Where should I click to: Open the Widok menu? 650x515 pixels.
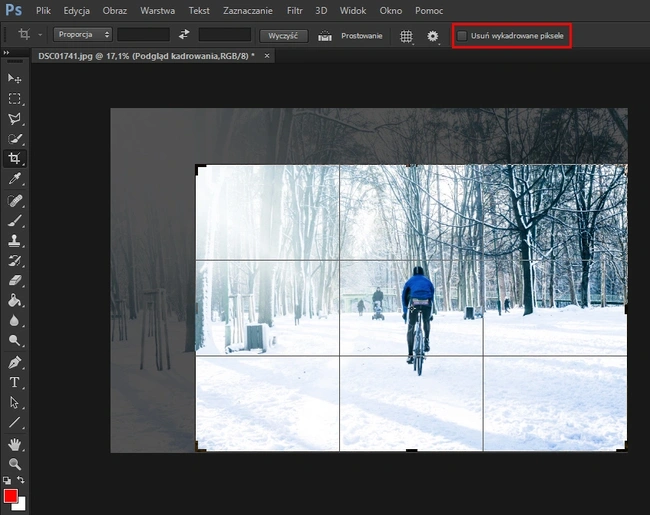353,11
